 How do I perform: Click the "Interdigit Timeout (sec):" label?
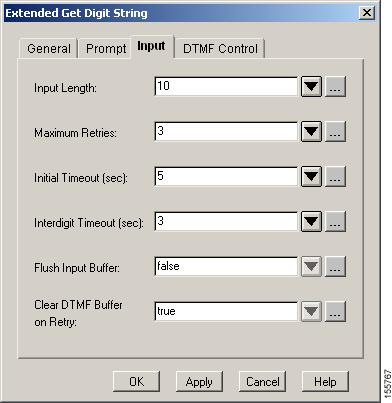[x=89, y=223]
